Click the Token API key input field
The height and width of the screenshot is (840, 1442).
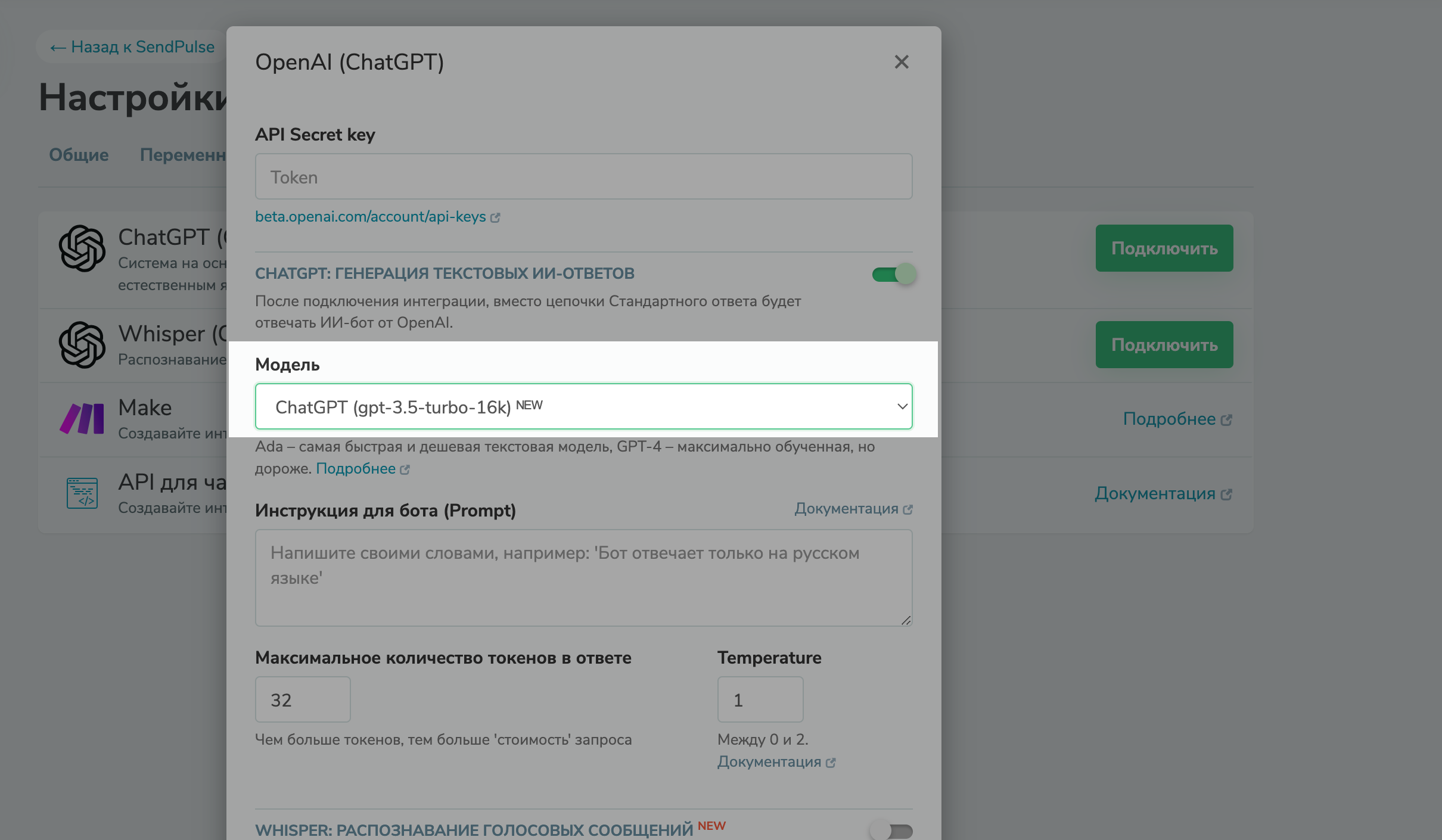tap(583, 176)
